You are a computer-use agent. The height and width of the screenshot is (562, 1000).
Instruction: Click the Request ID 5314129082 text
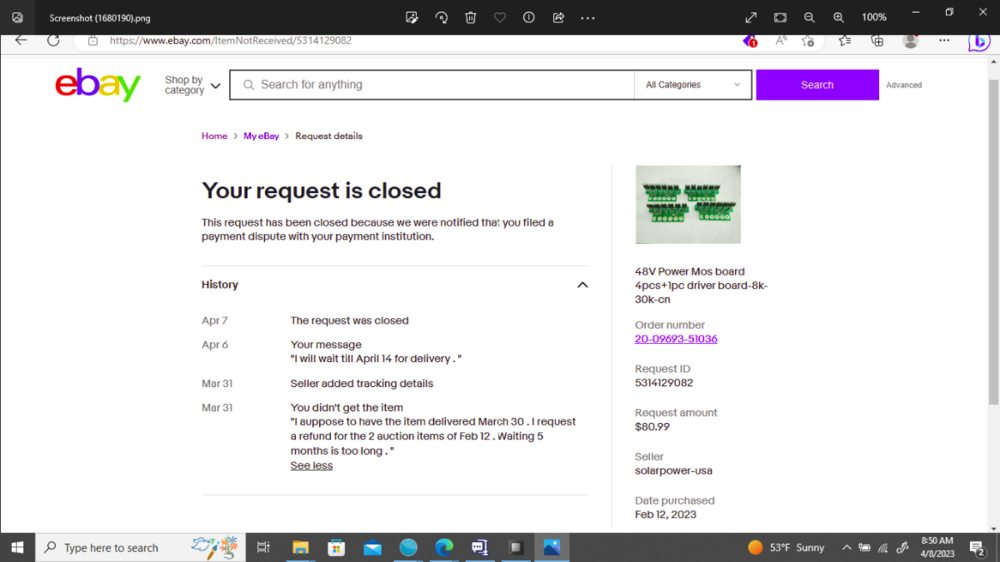coord(664,383)
